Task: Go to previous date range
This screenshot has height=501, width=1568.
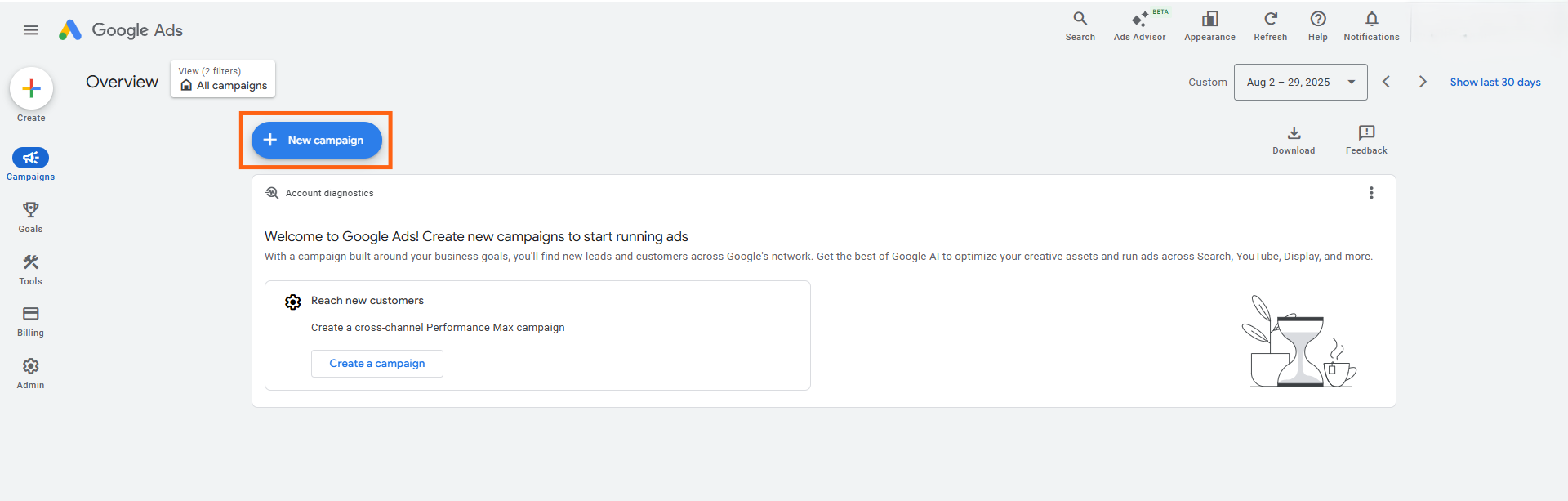Action: (x=1386, y=82)
